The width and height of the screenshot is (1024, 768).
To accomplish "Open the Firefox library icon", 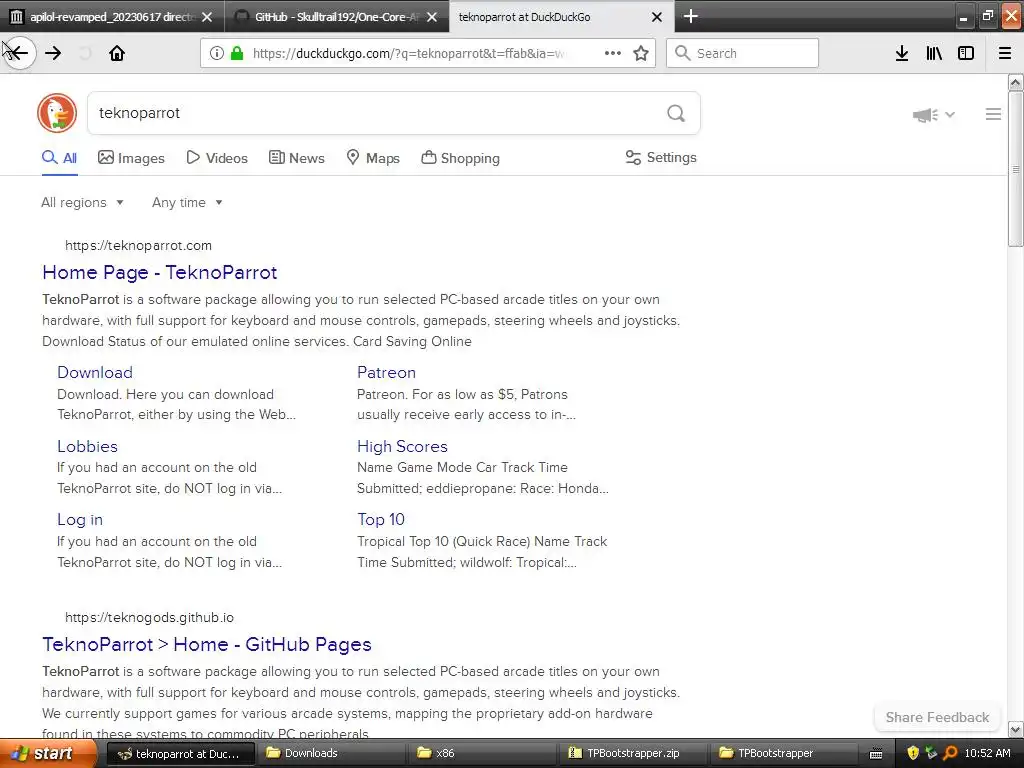I will (934, 53).
